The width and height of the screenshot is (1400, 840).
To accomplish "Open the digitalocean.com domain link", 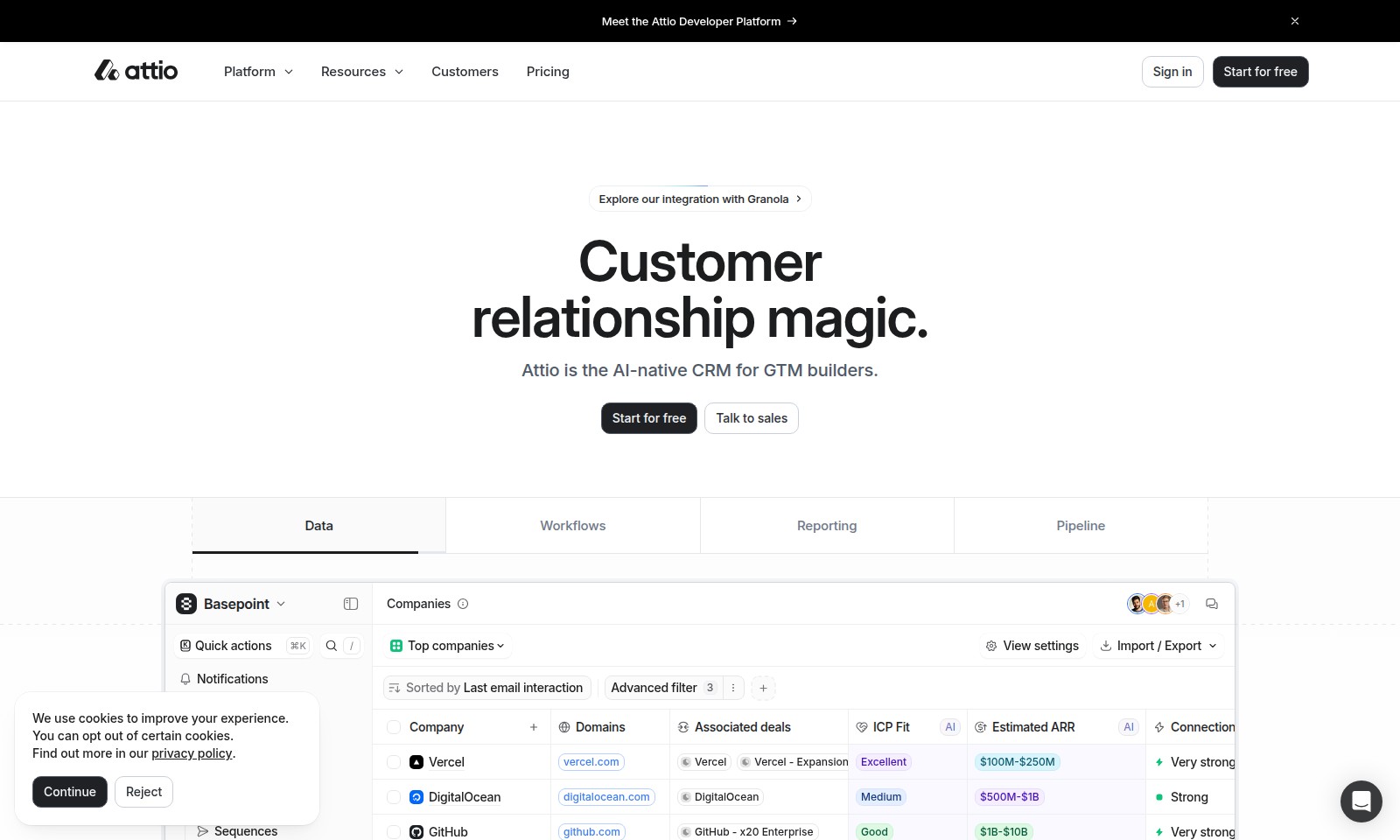I will 606,797.
